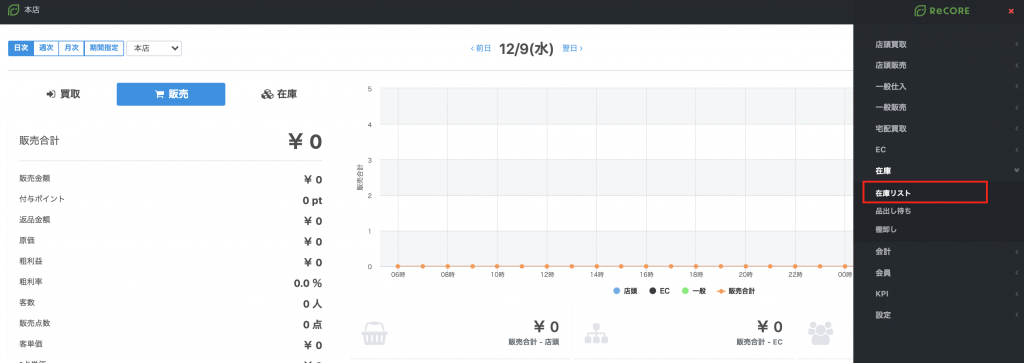Toggle 店頭 blue legend marker

[x=616, y=291]
